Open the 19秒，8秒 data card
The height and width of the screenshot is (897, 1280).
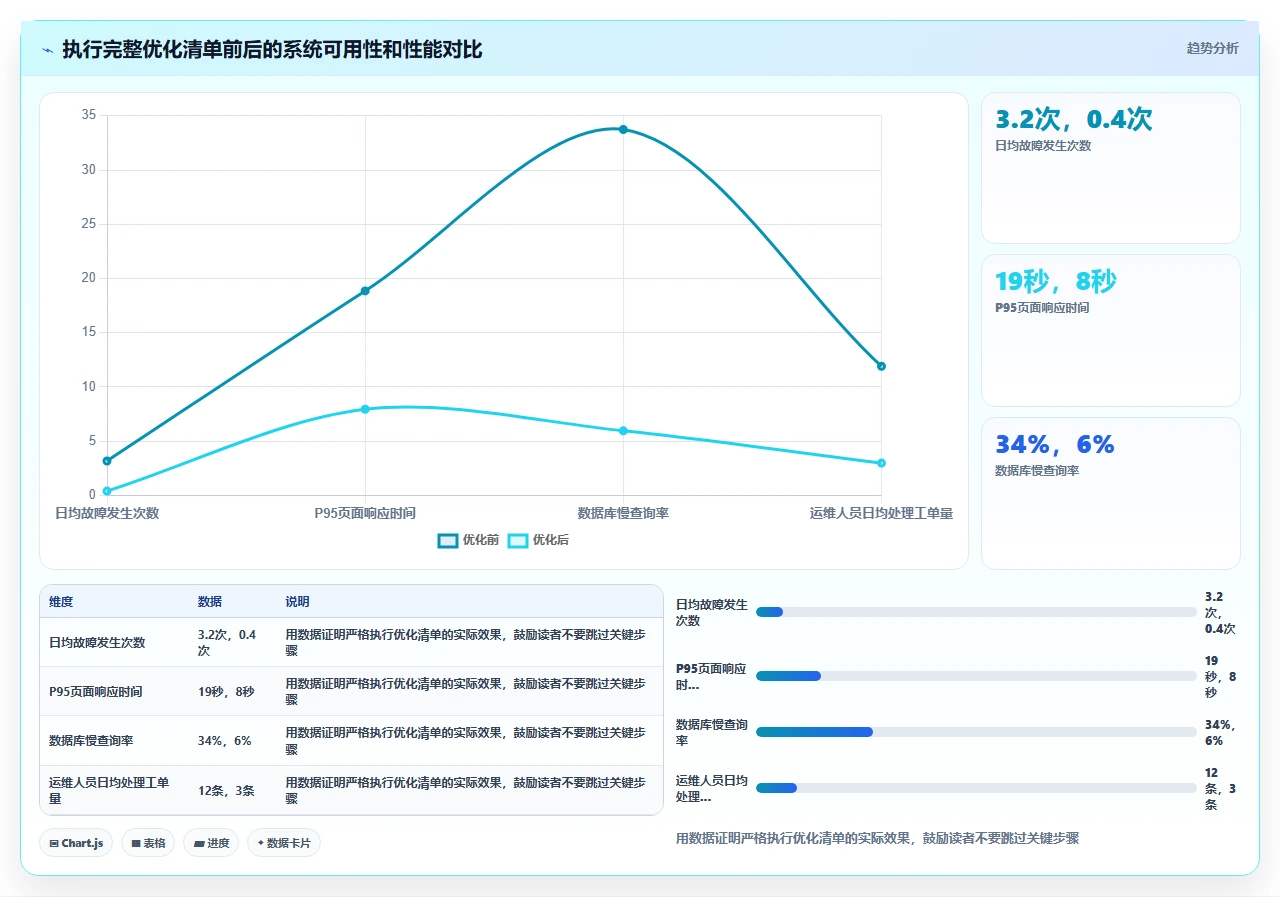coord(1111,331)
